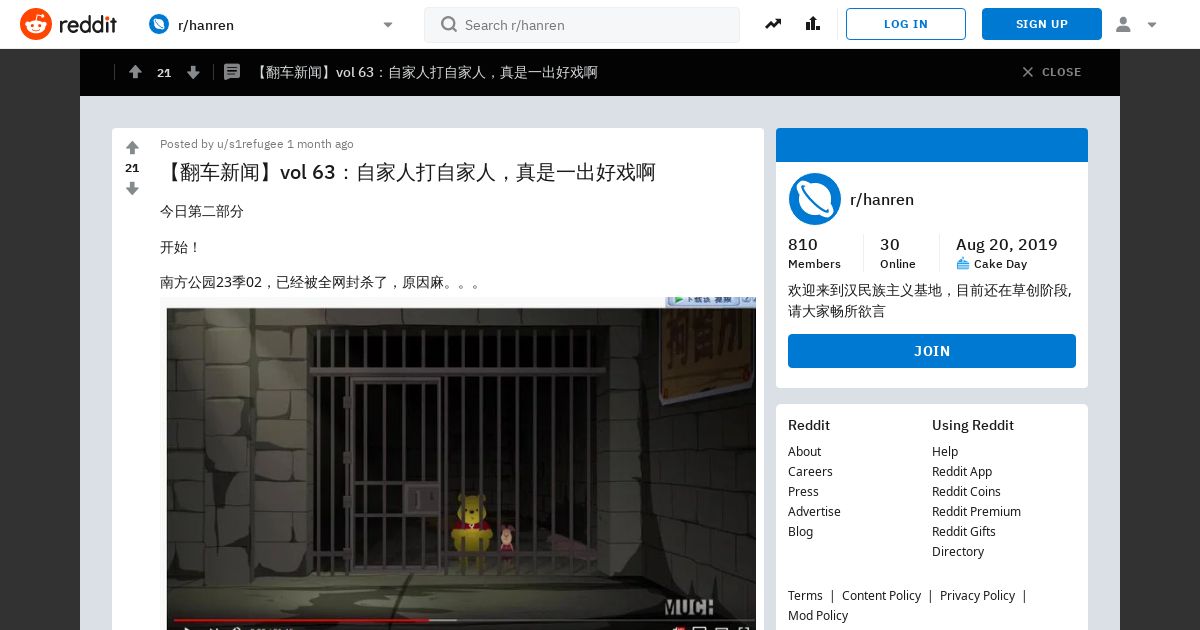Viewport: 1200px width, 630px height.
Task: Click the Aug 20, 2019 cake day date
Action: (x=1006, y=245)
